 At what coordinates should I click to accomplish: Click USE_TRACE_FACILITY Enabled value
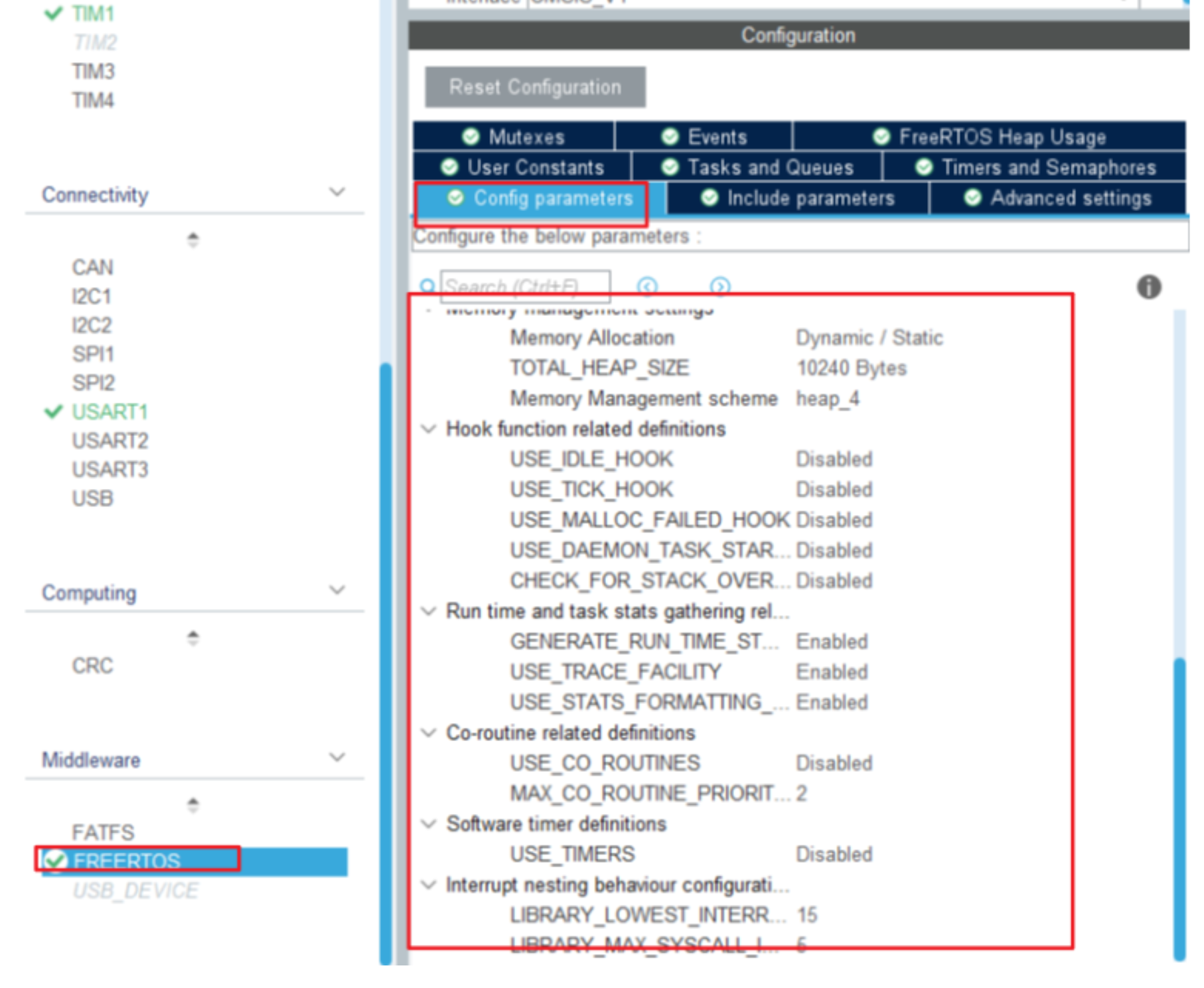click(x=832, y=672)
